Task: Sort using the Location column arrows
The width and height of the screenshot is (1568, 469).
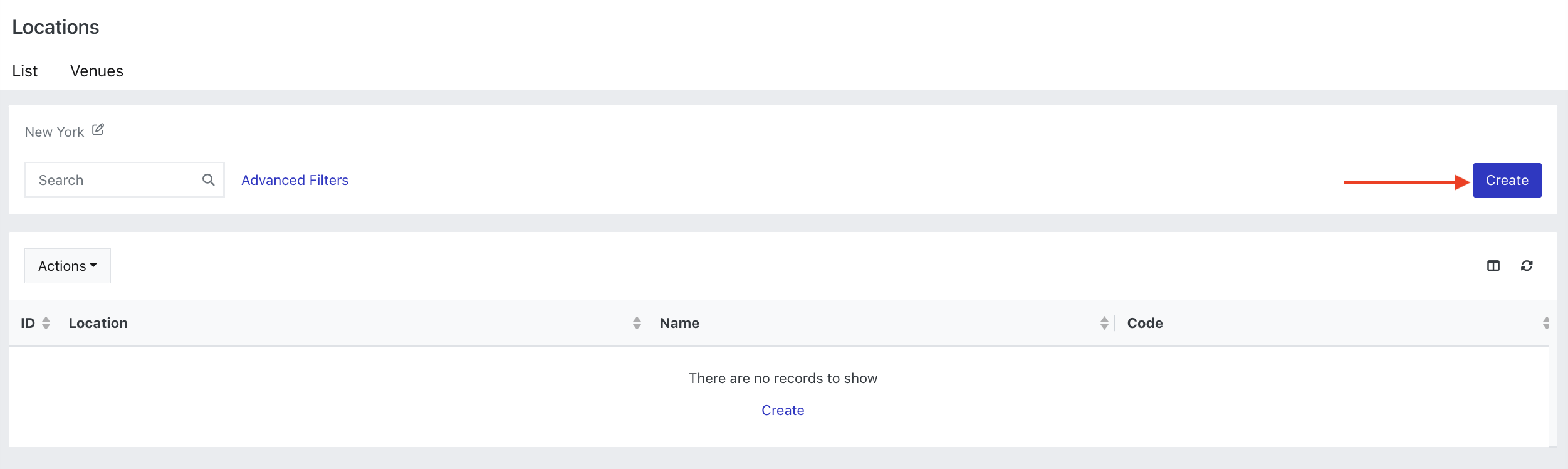Action: [637, 323]
